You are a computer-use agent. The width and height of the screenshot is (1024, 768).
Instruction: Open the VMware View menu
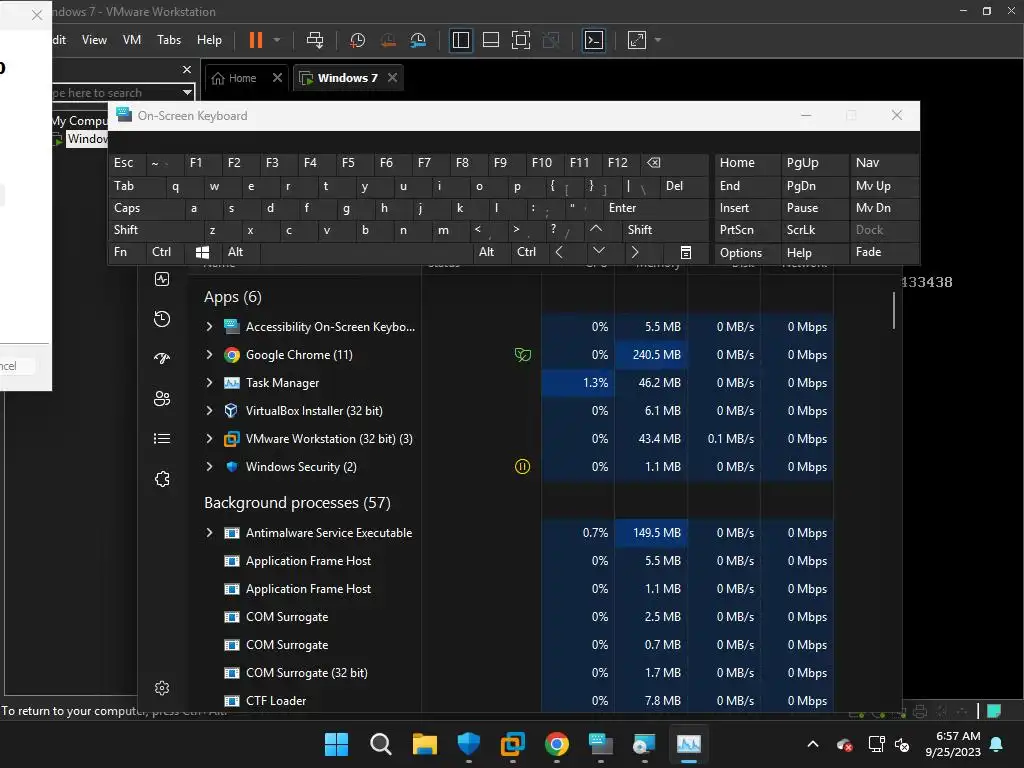pos(94,40)
